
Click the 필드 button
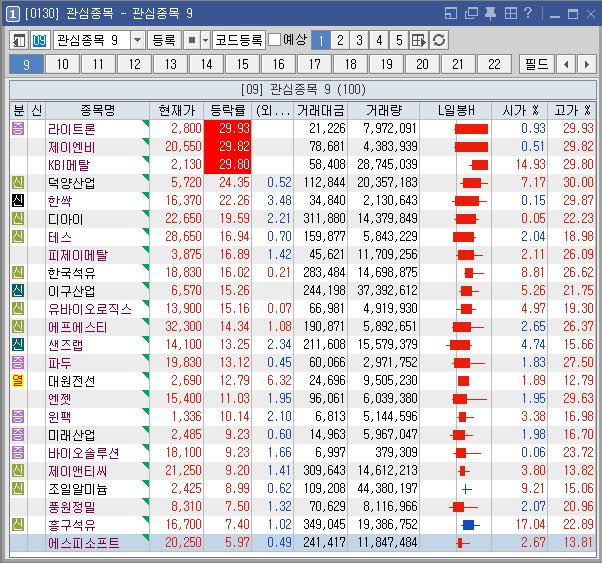536,64
